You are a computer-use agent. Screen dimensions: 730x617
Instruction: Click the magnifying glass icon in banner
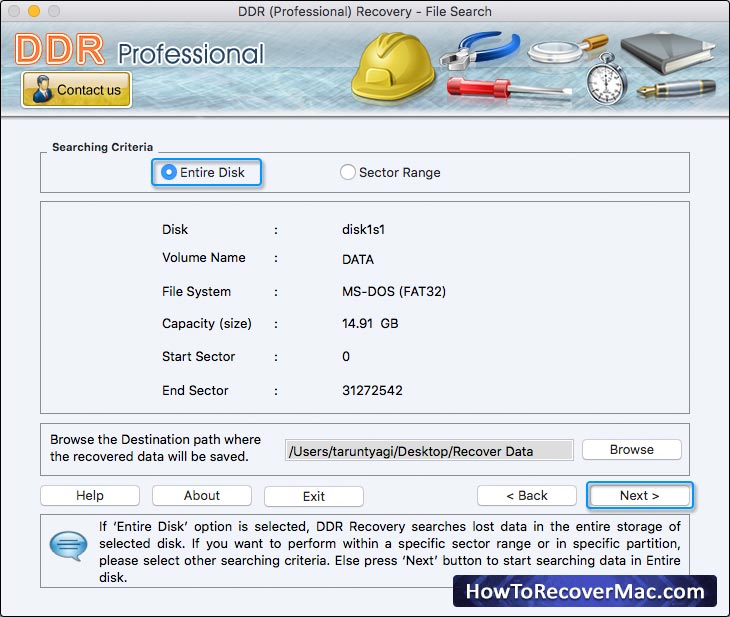point(567,49)
